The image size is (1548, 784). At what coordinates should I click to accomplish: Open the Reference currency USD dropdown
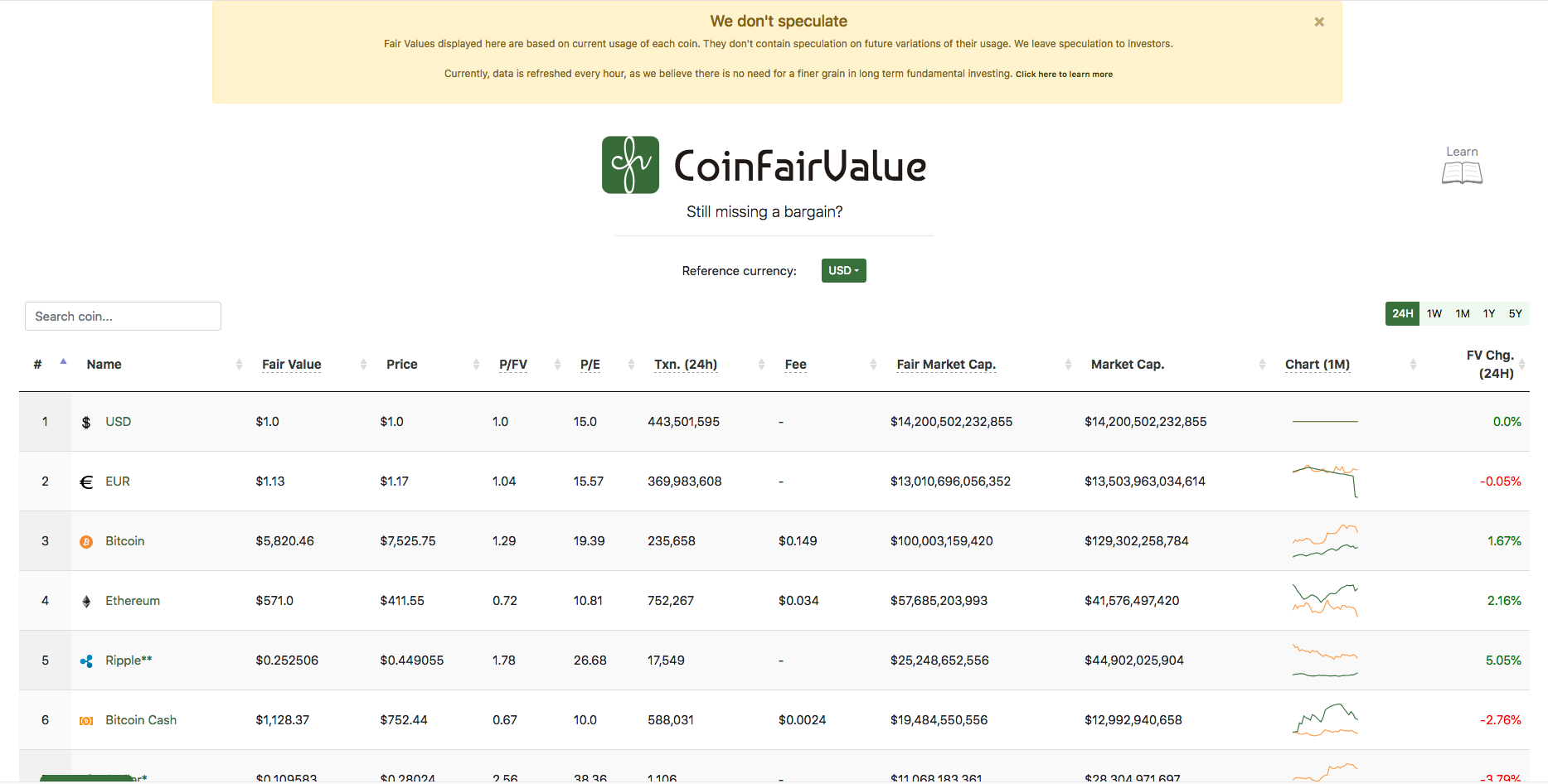843,271
